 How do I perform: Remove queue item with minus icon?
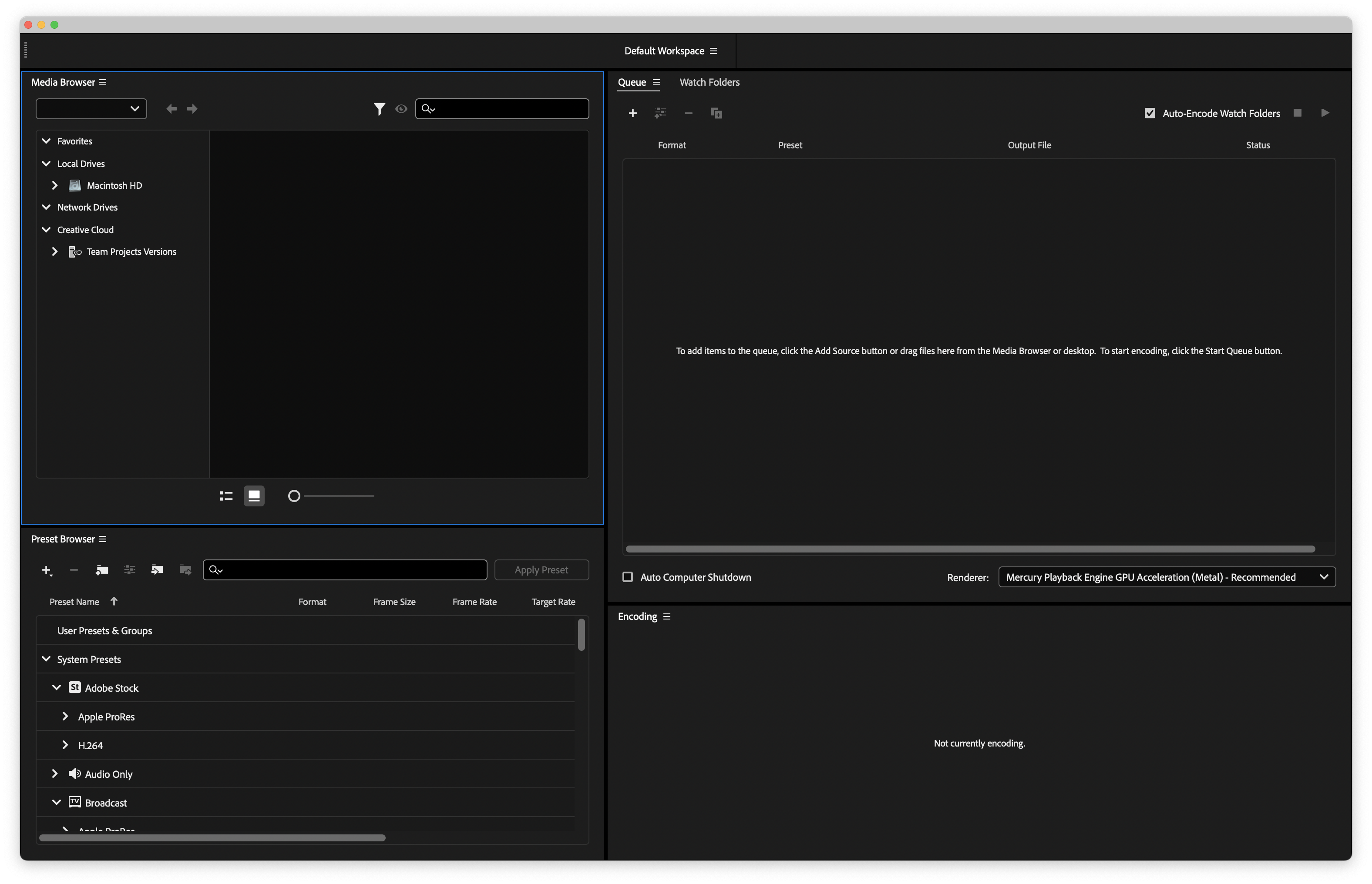click(688, 113)
